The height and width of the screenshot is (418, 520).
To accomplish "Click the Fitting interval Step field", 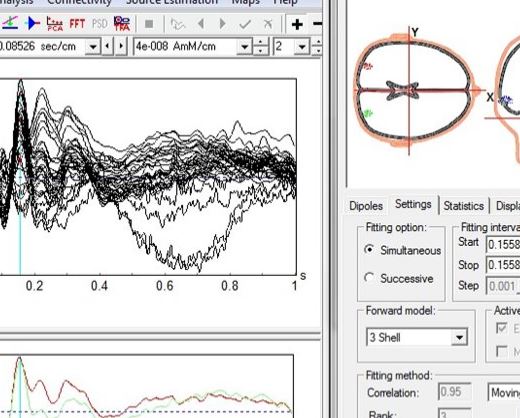I will tap(503, 286).
